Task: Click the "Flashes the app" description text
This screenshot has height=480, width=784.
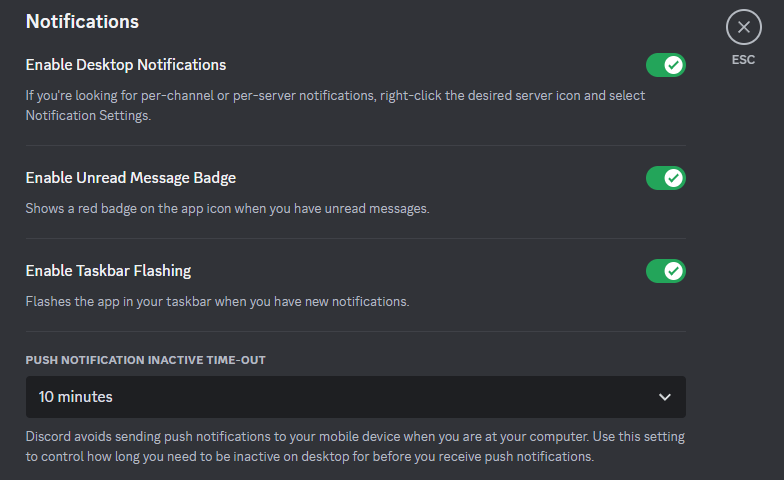Action: 217,301
